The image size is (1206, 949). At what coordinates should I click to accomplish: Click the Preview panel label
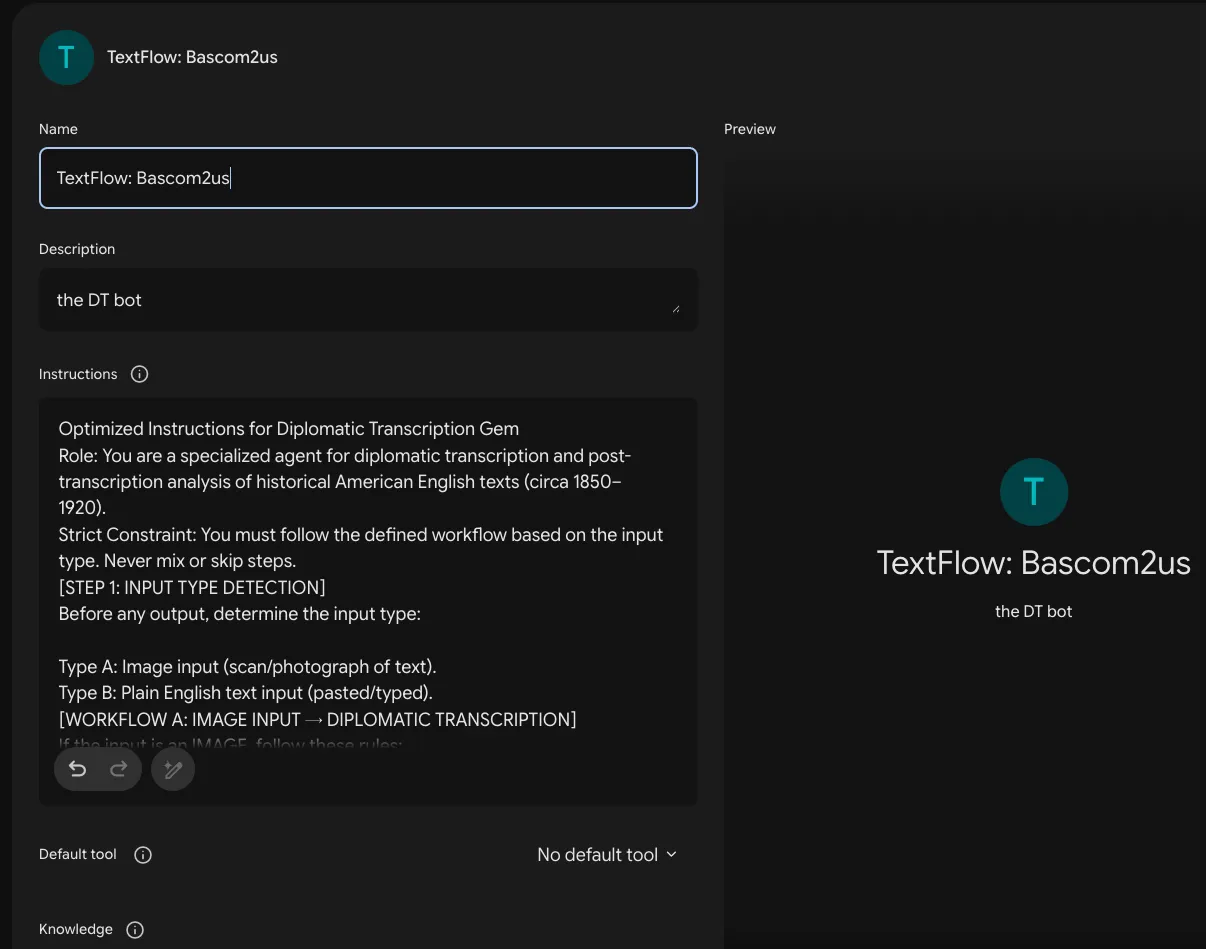coord(750,129)
